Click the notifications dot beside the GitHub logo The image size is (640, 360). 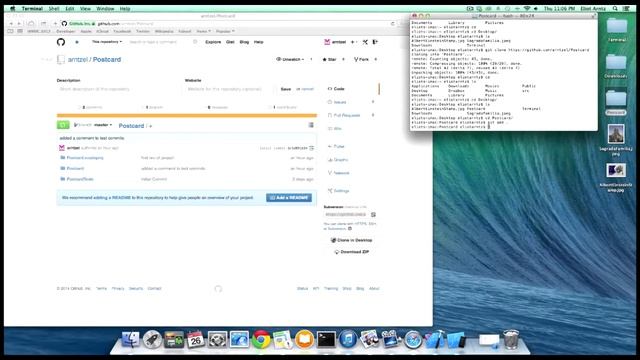tap(77, 42)
